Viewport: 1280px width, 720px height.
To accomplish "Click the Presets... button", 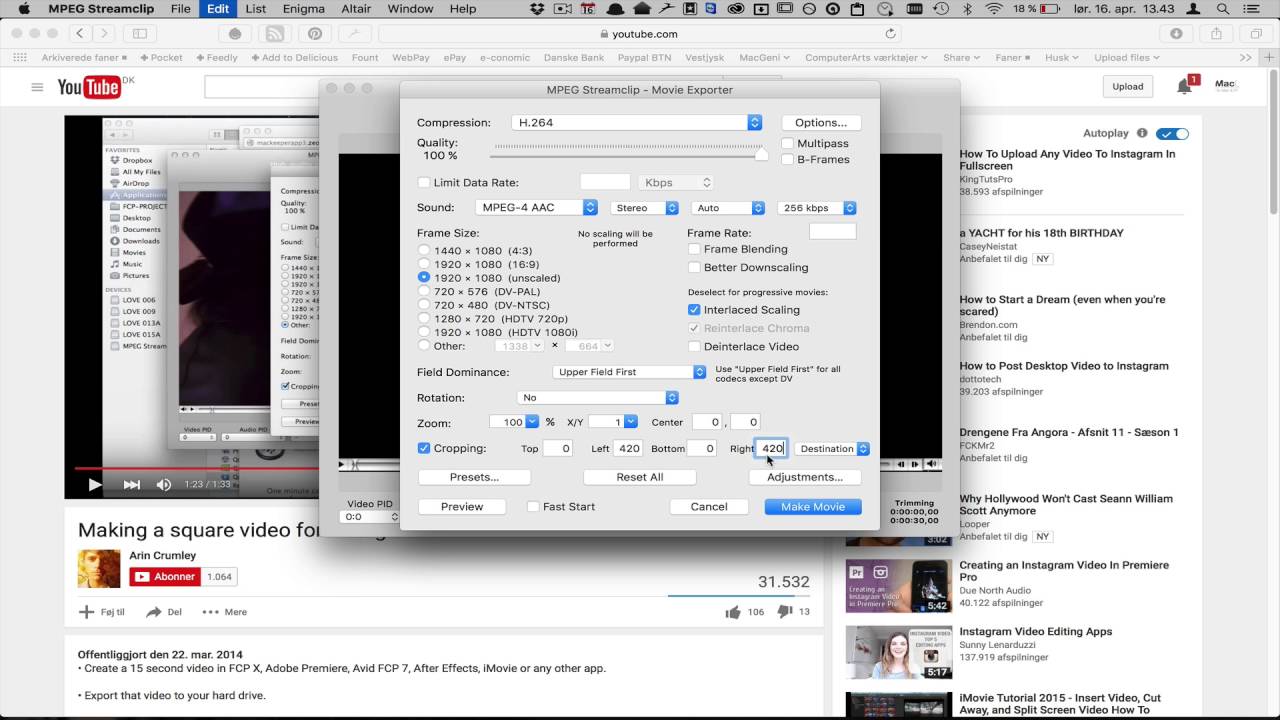I will coord(474,477).
